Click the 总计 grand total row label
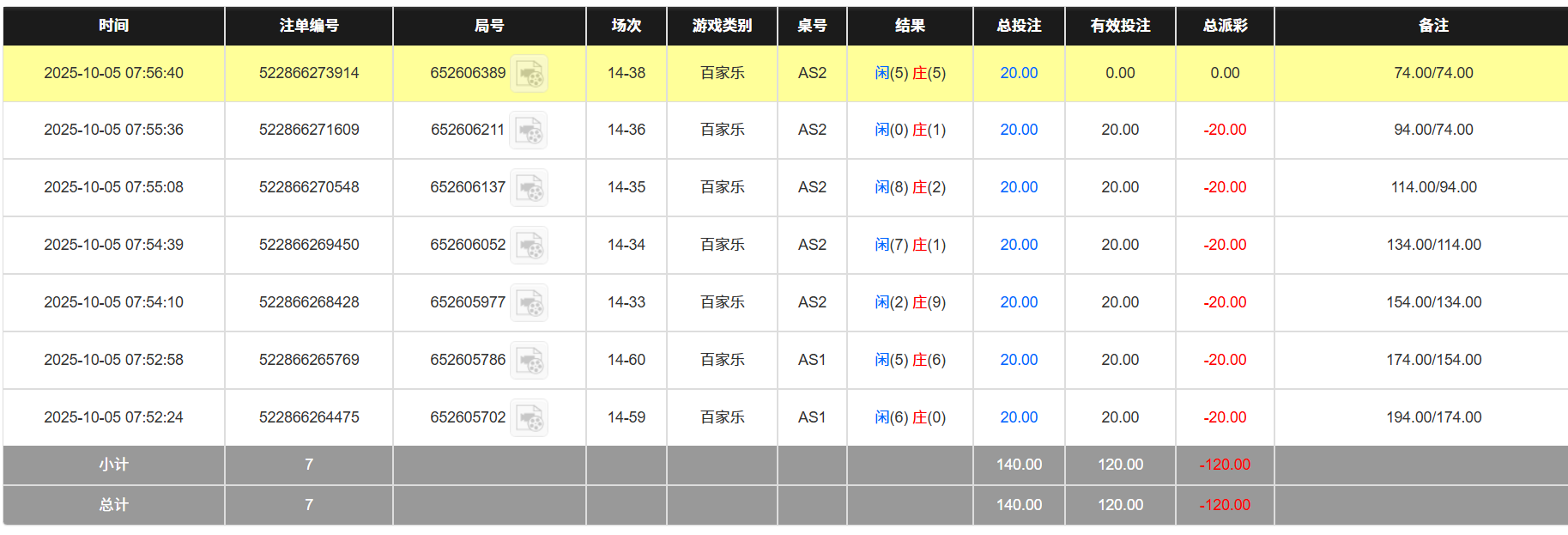1568x535 pixels. [x=113, y=505]
